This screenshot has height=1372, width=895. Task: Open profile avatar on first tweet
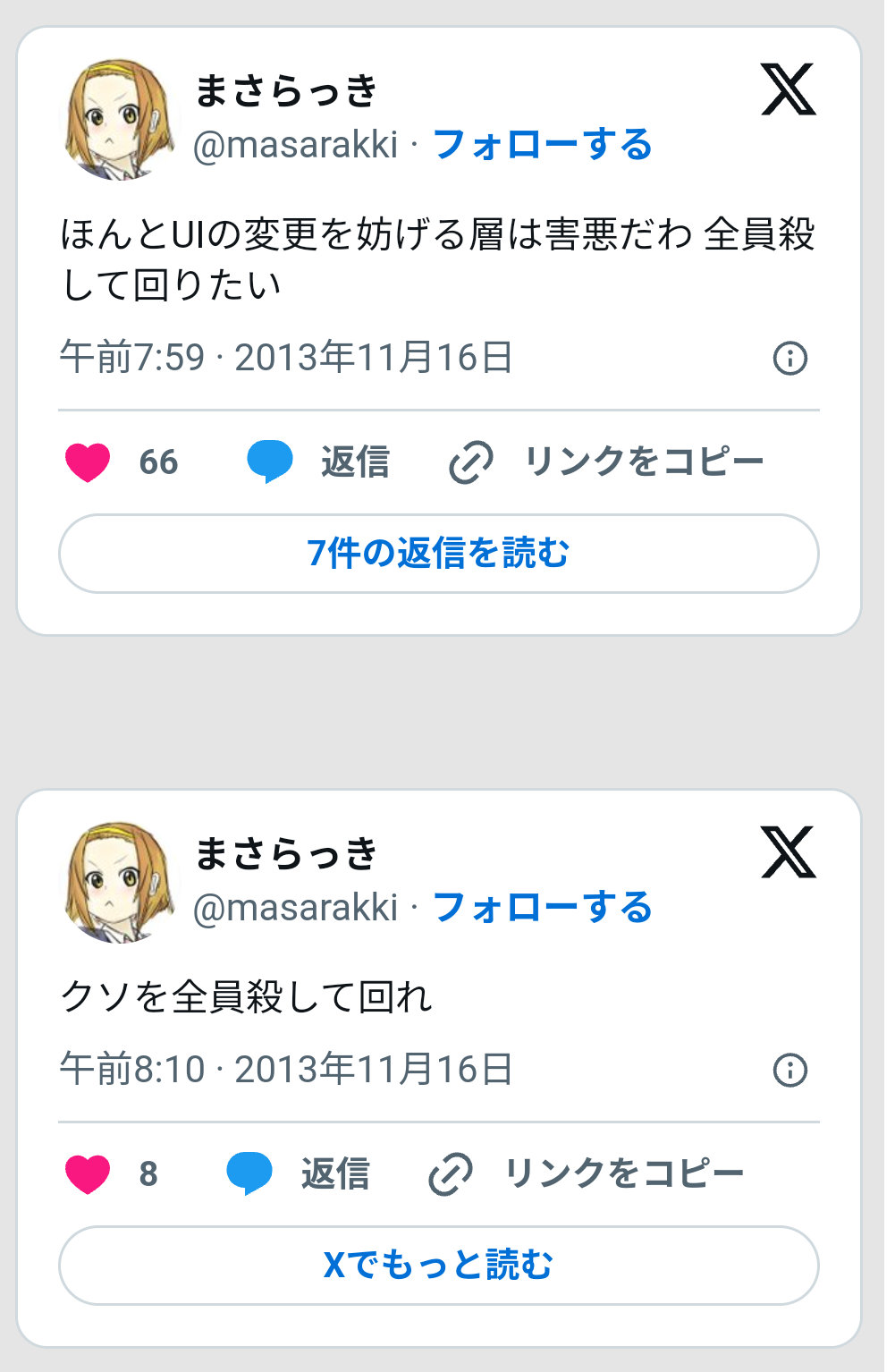[118, 119]
